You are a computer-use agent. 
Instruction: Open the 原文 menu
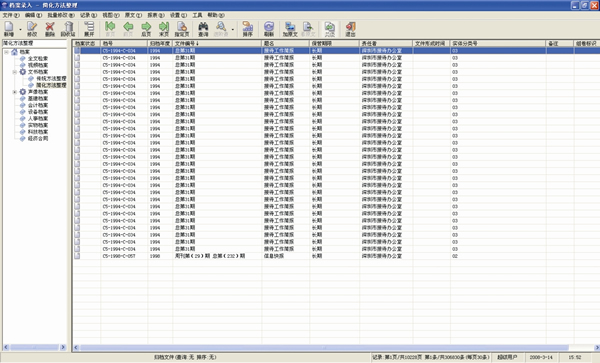(x=133, y=15)
